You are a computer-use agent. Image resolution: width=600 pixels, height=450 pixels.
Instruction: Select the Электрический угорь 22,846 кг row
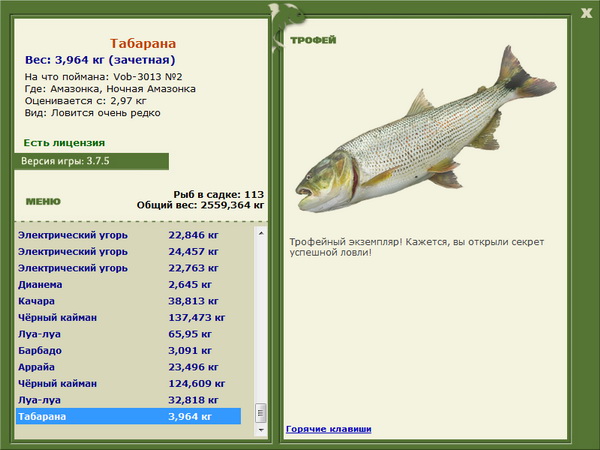click(x=129, y=235)
